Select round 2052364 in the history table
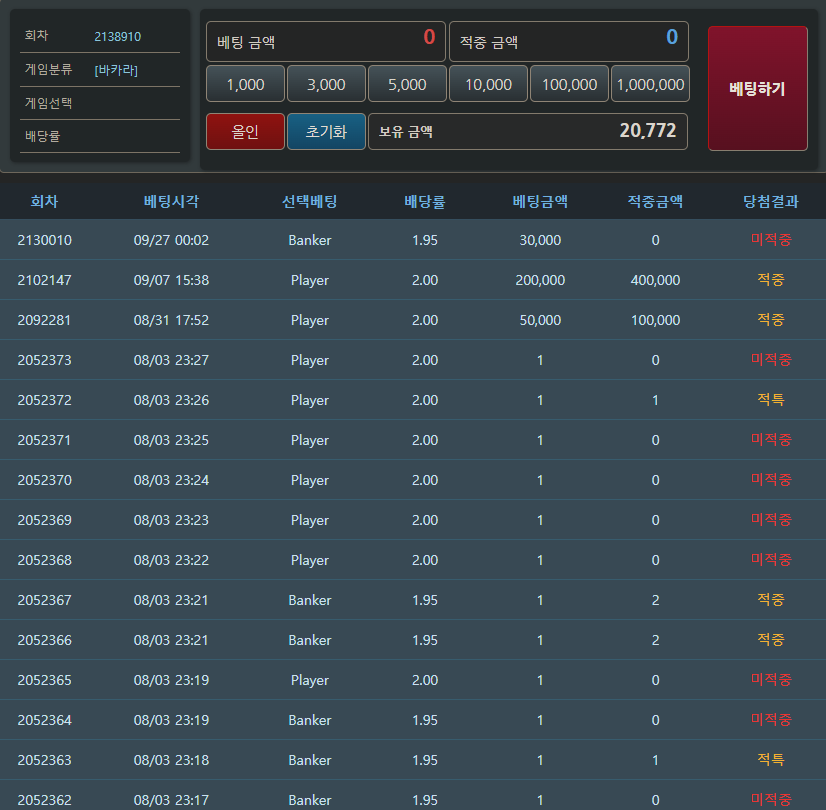 (x=44, y=720)
